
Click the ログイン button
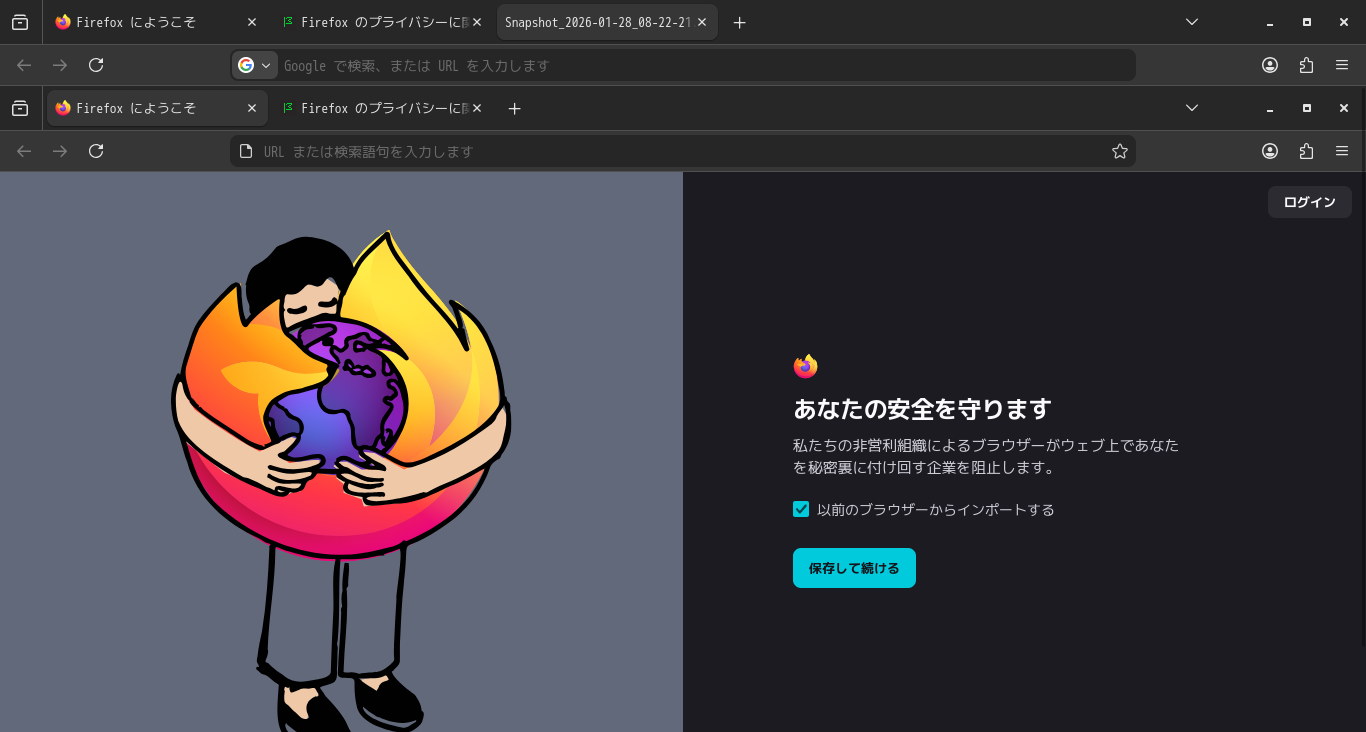1310,202
